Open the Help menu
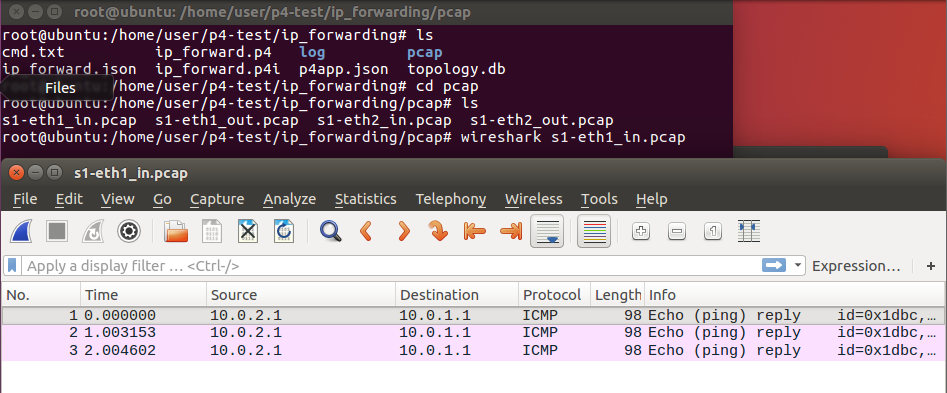The width and height of the screenshot is (947, 393). point(652,199)
